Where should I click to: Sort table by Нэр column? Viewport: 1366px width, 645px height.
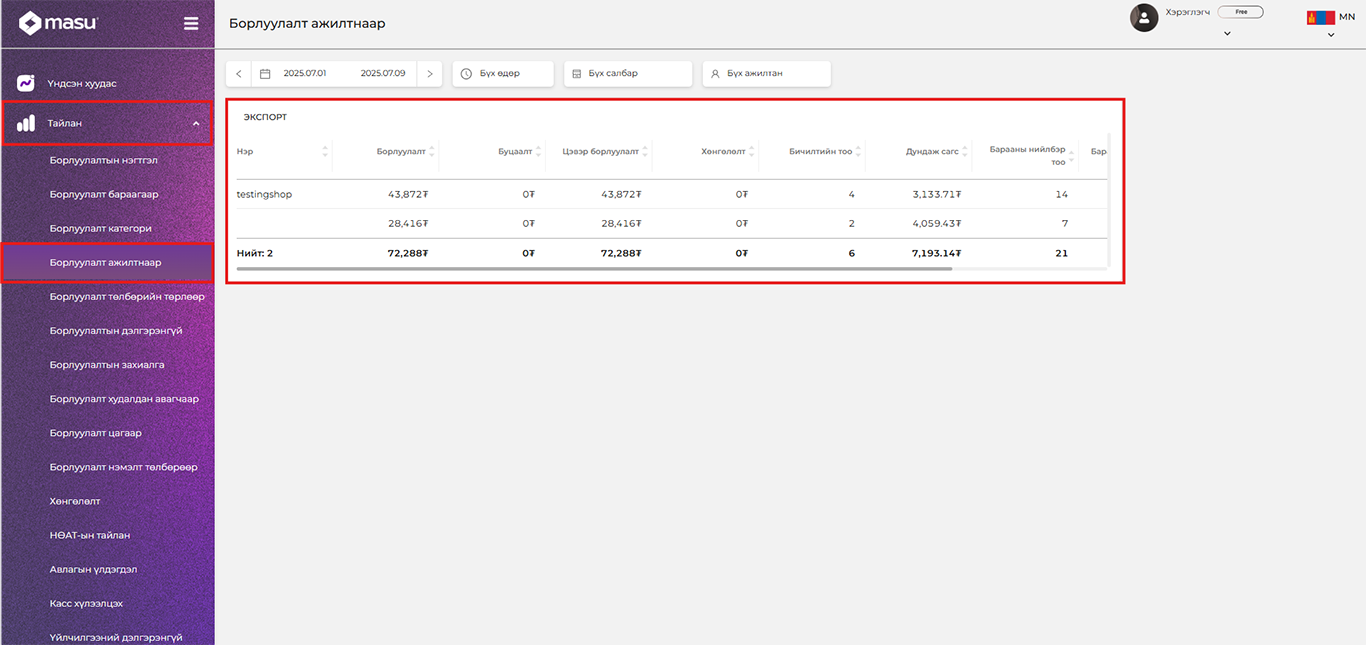point(325,152)
